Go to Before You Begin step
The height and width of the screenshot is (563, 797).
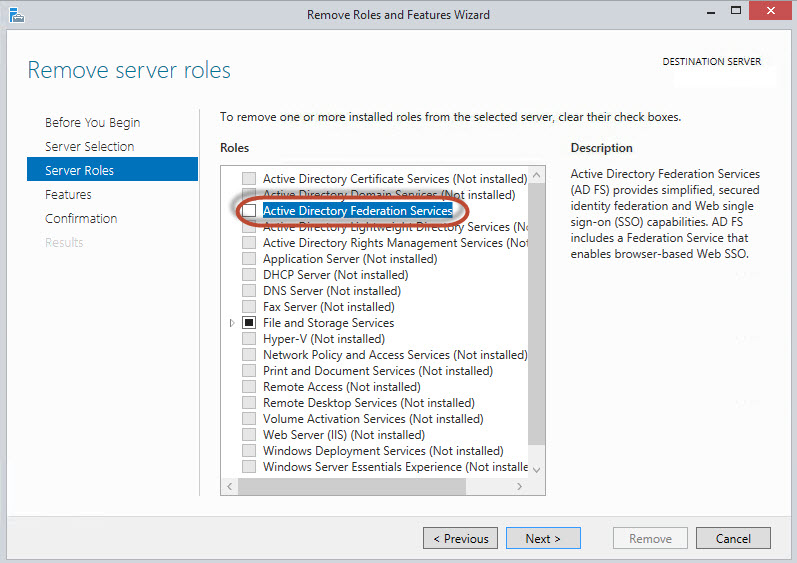[93, 122]
